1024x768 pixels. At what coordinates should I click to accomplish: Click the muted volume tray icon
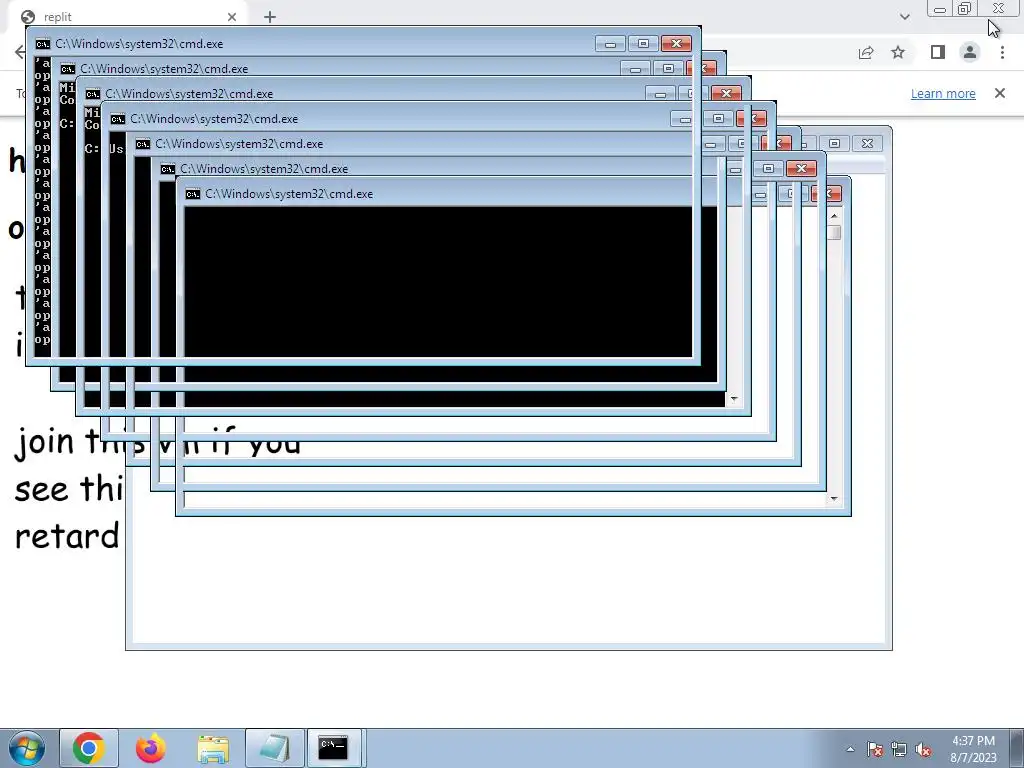click(923, 749)
